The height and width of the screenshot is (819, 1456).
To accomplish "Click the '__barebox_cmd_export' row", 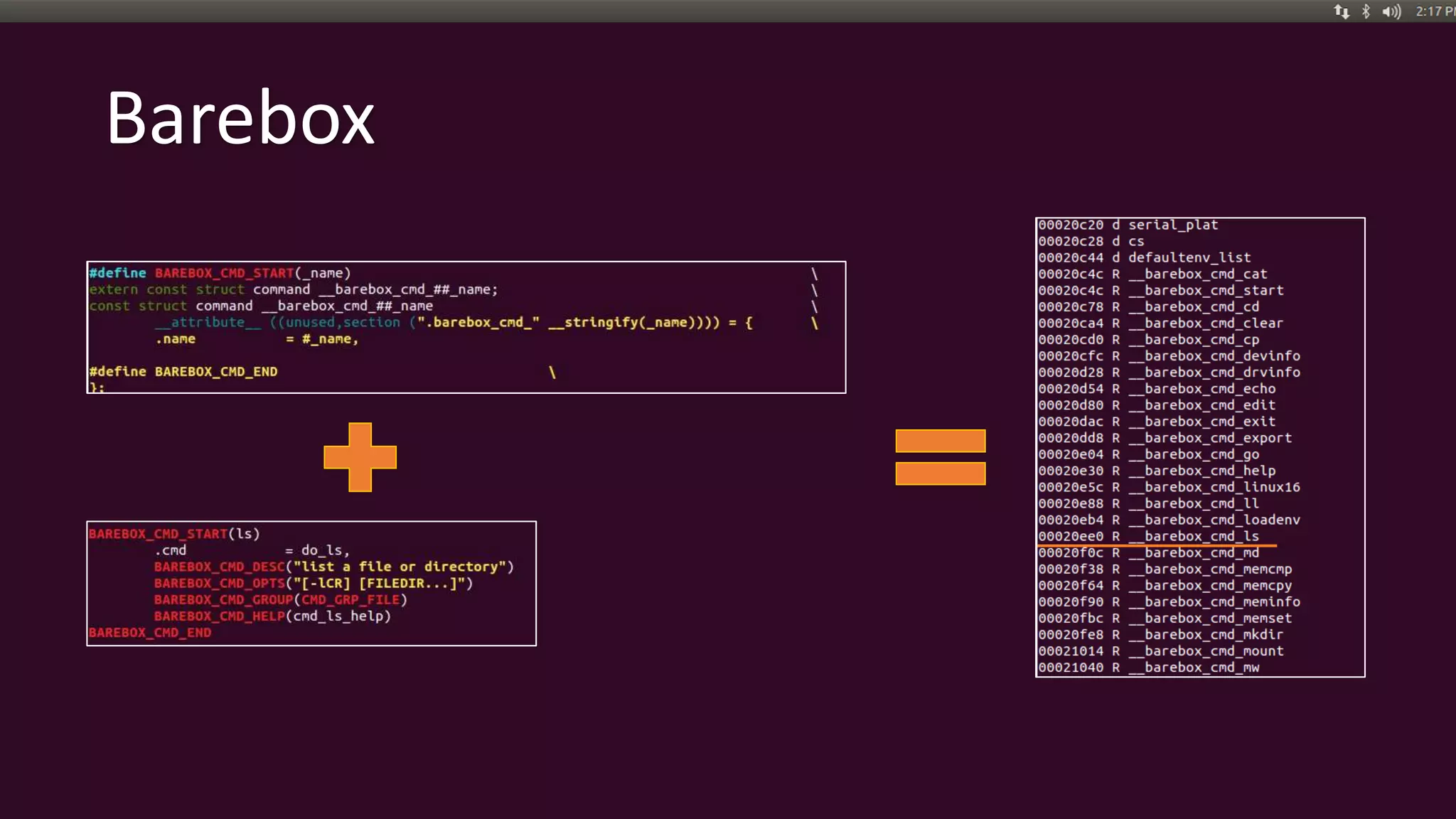I will tap(1165, 438).
